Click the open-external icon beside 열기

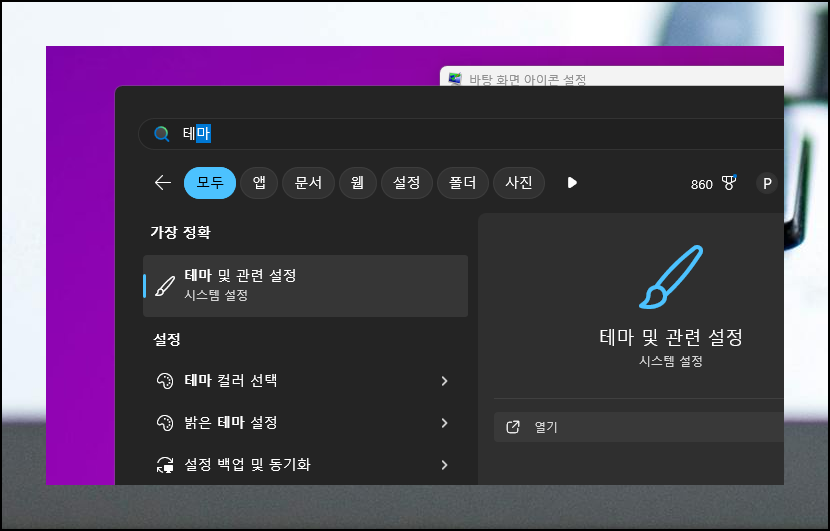[x=513, y=427]
